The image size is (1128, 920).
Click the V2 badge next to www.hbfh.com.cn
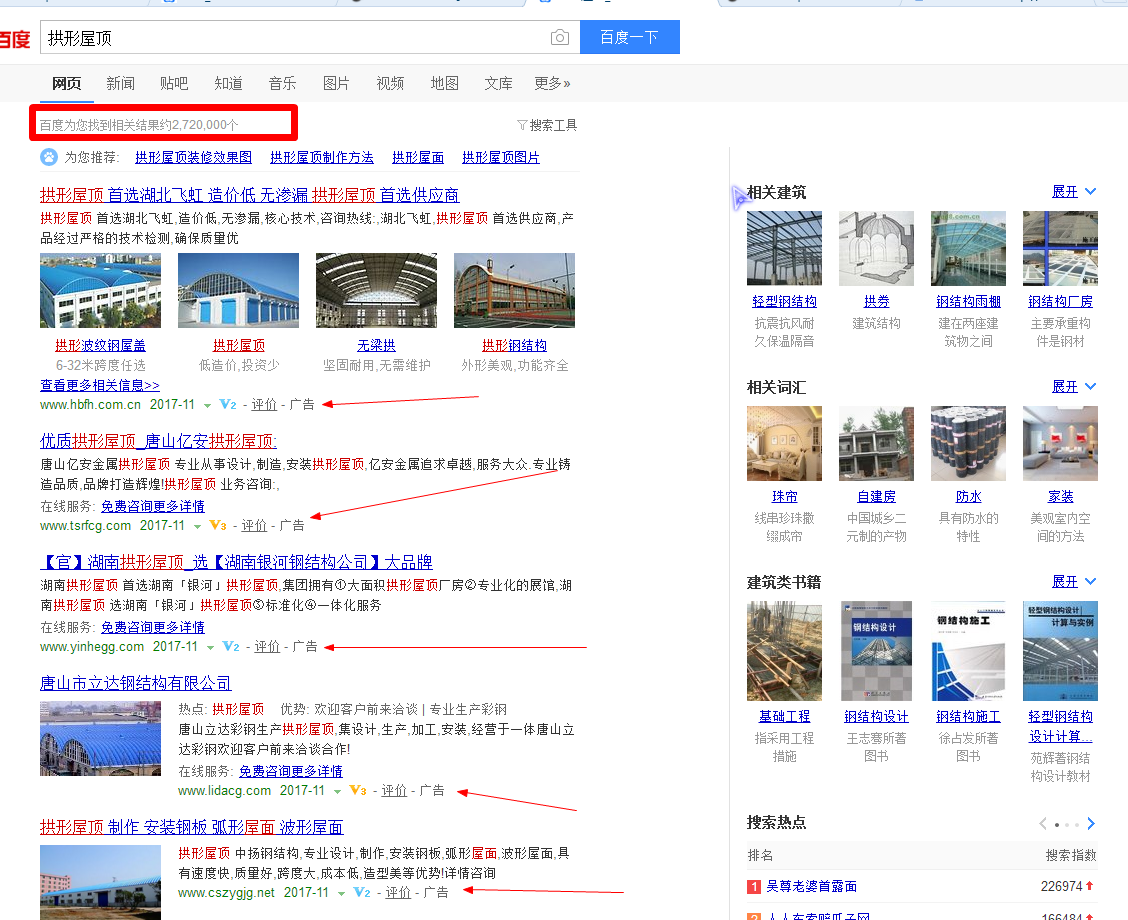pyautogui.click(x=228, y=405)
